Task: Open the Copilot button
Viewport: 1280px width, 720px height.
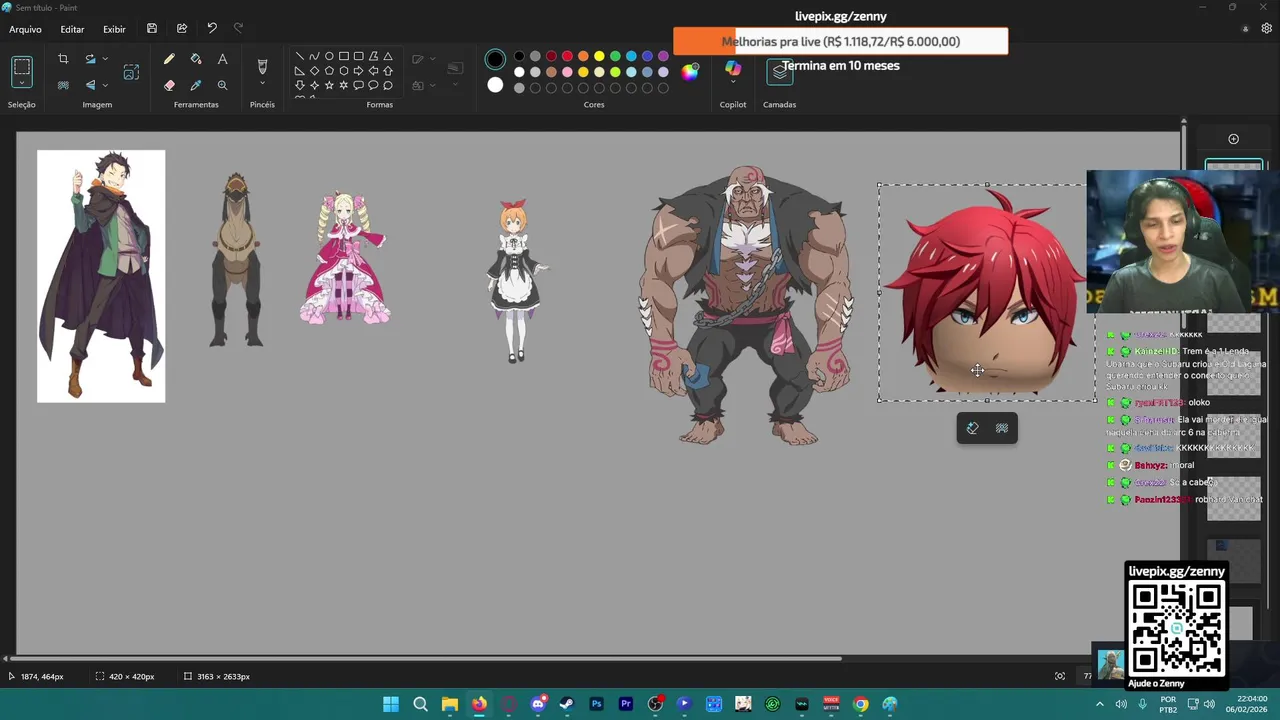Action: pos(733,68)
